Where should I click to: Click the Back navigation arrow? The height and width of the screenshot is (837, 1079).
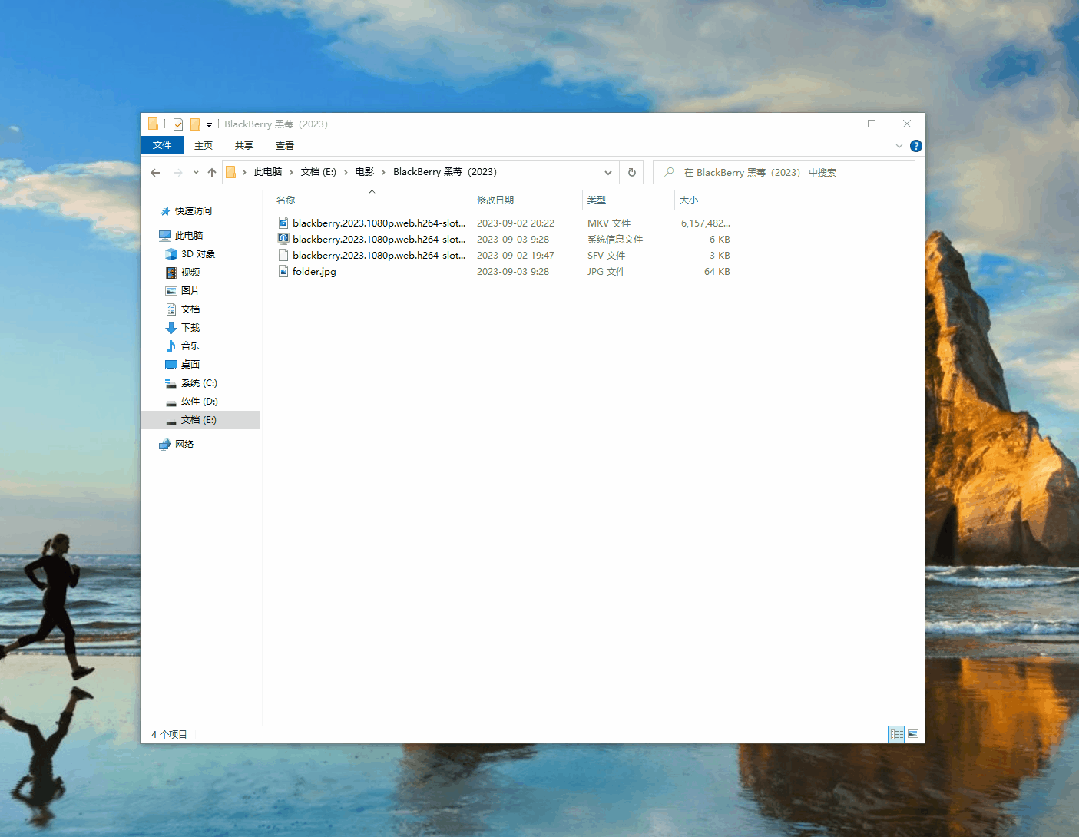coord(156,172)
